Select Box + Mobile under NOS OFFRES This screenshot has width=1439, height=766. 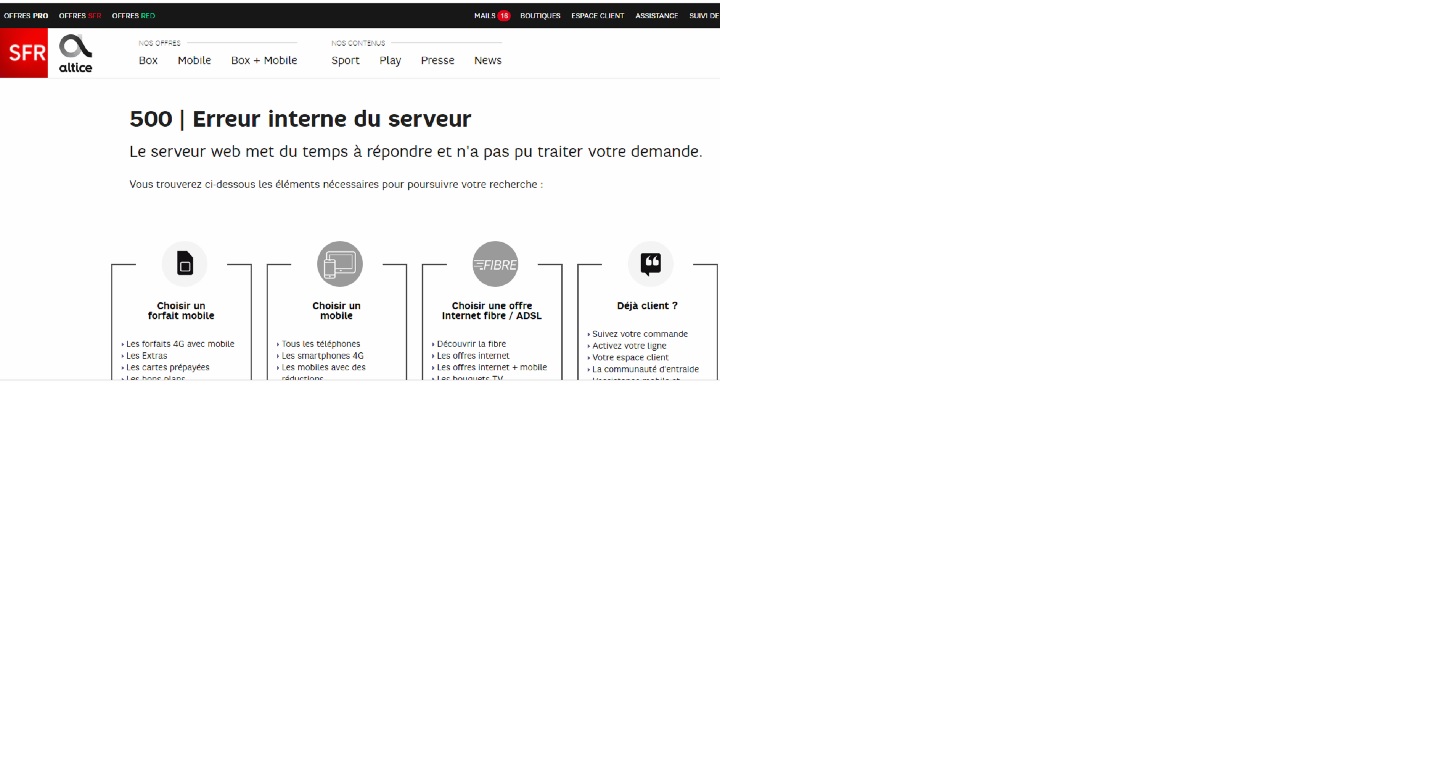[x=263, y=60]
